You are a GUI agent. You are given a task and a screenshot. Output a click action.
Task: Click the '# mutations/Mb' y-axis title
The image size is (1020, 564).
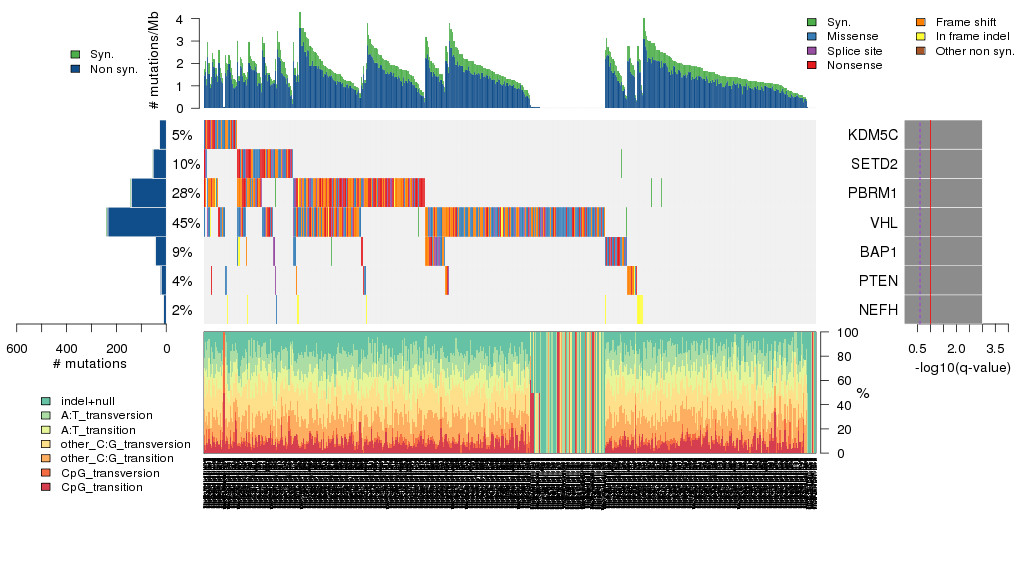point(153,64)
